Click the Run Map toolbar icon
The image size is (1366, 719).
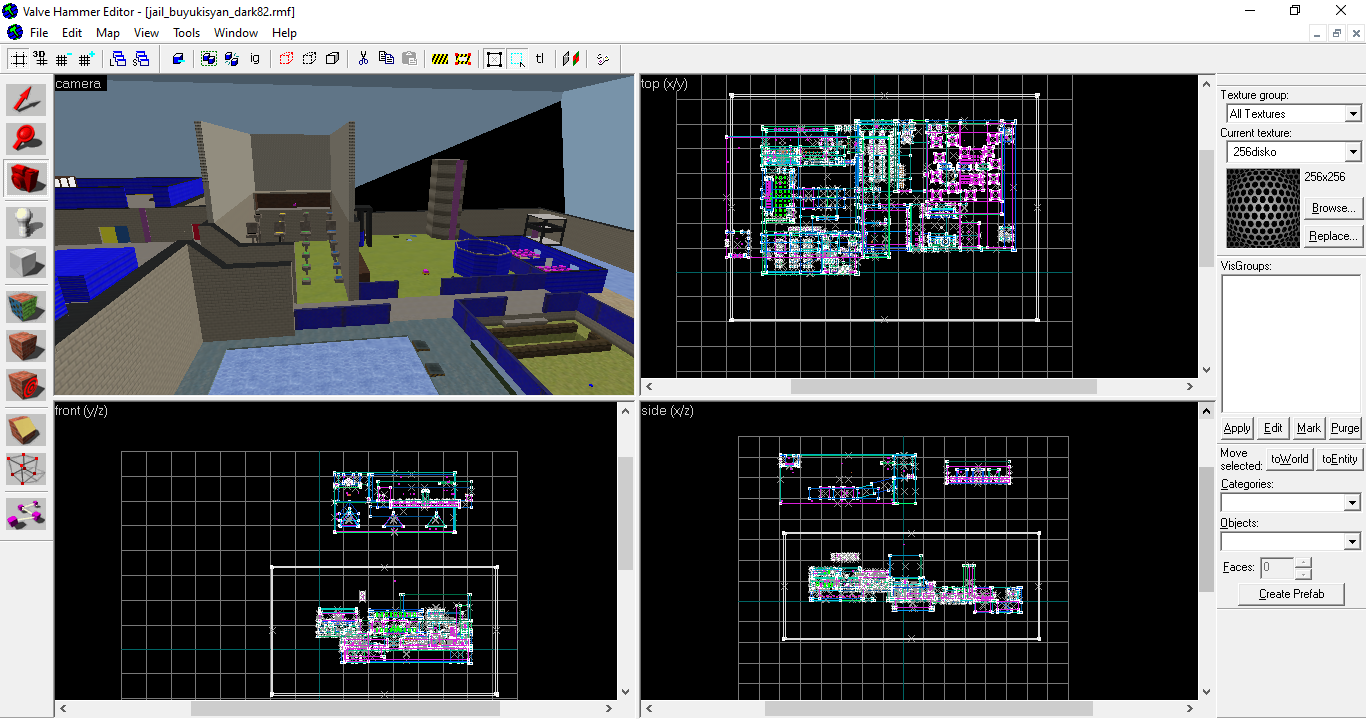coord(602,59)
